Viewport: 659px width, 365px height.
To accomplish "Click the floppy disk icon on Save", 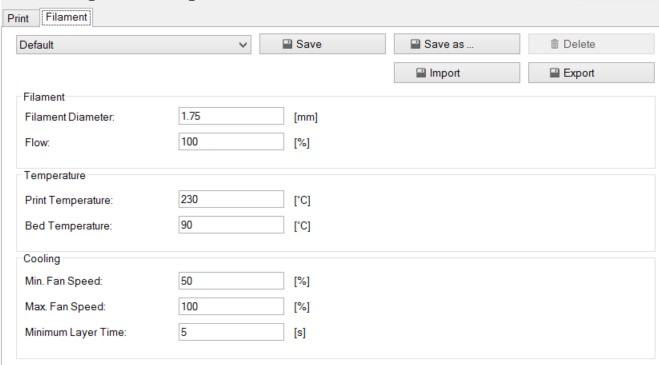I will point(287,44).
